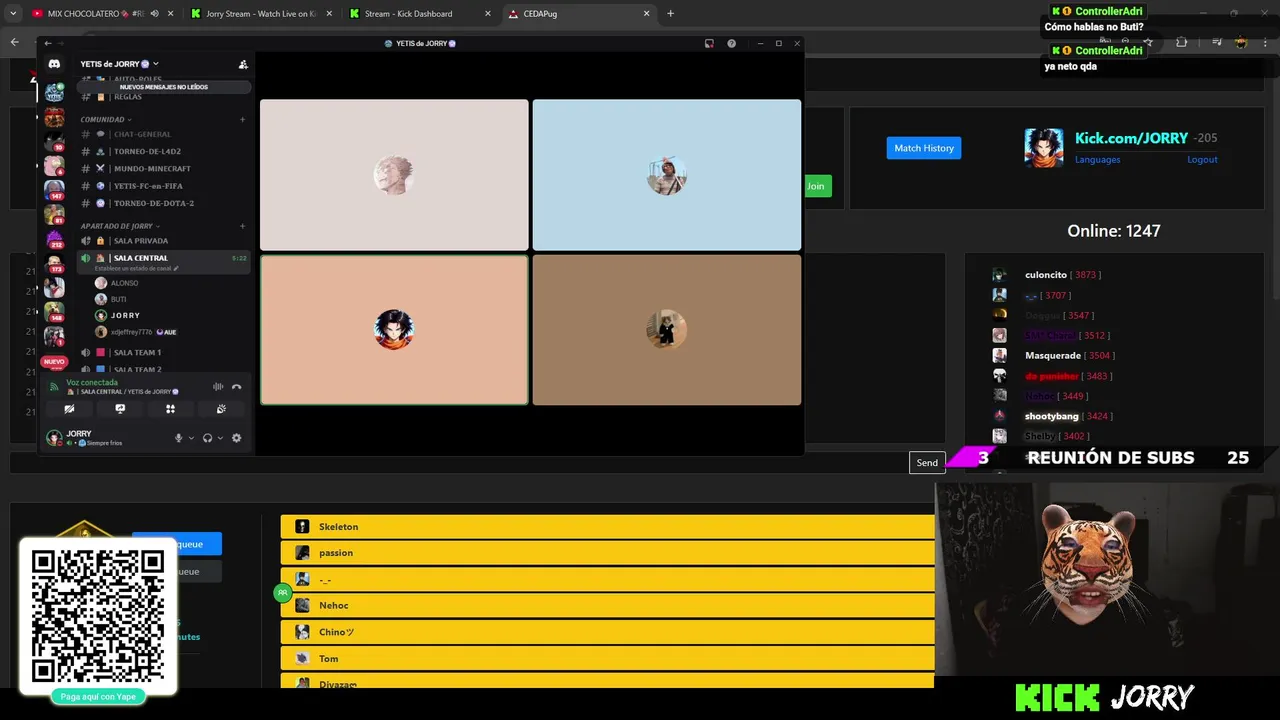Select the Nehoc row in the queue list
This screenshot has height=720, width=1280.
tap(608, 606)
